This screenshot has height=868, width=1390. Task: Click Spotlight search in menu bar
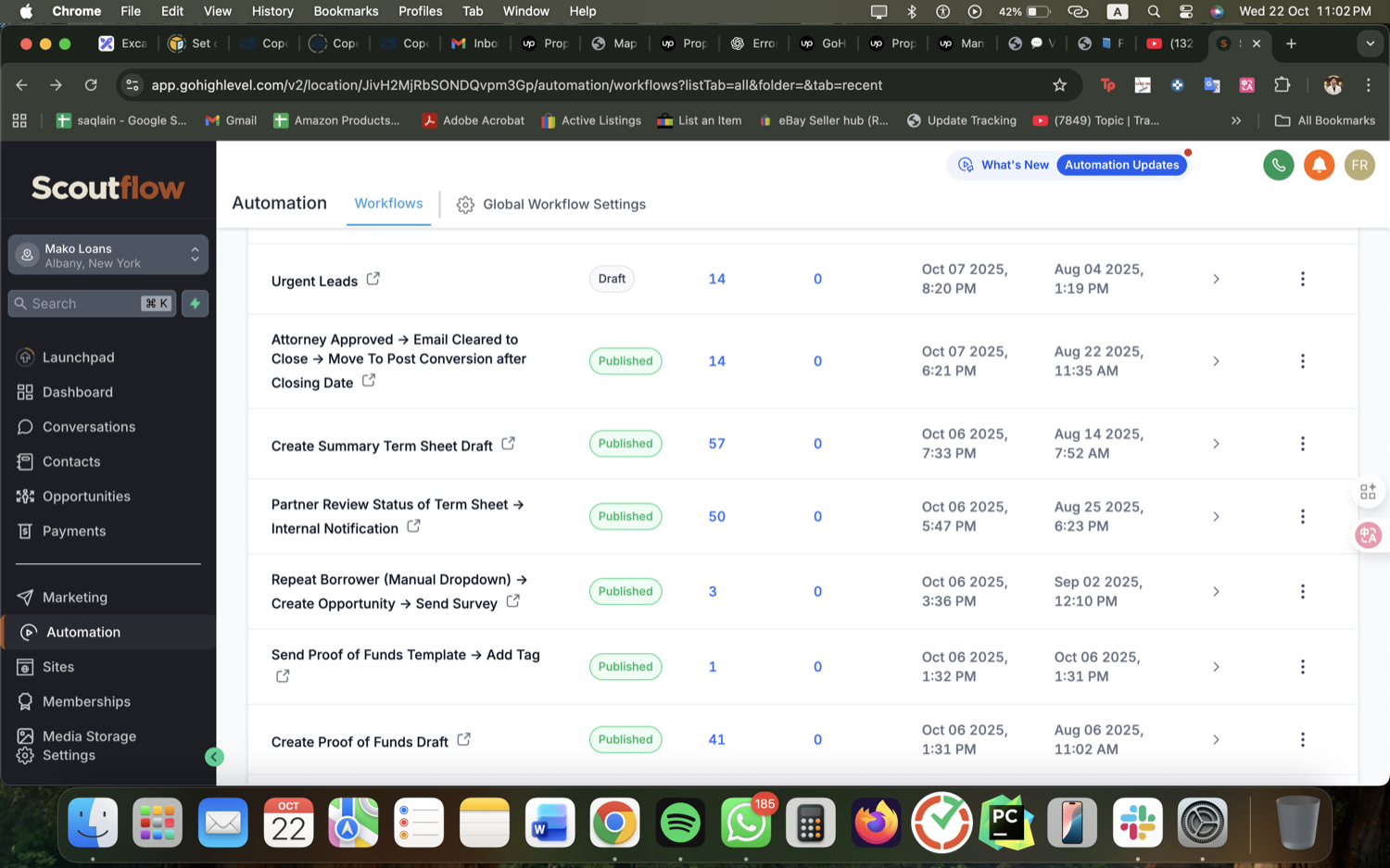click(x=1154, y=11)
